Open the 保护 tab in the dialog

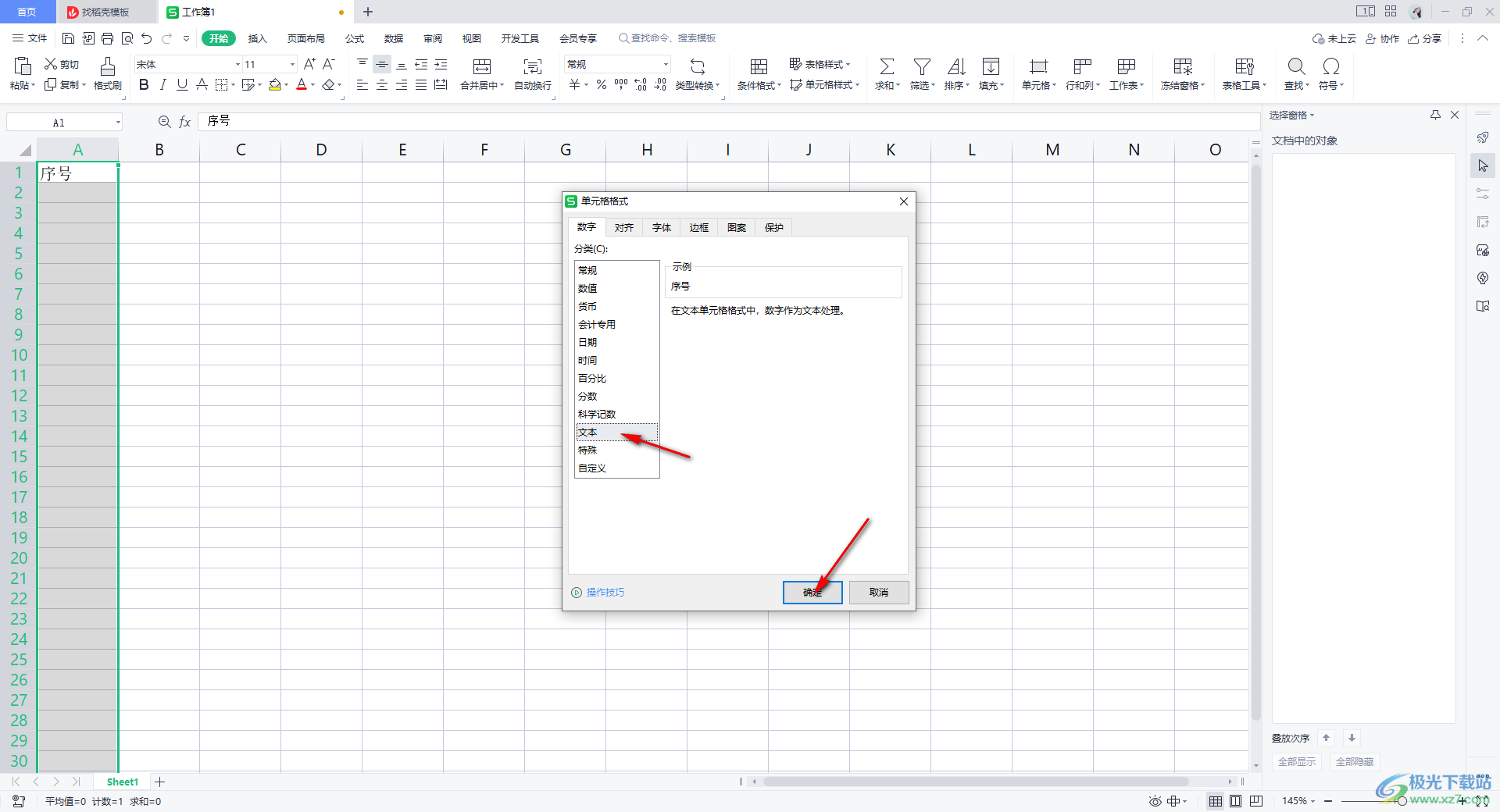tap(773, 227)
